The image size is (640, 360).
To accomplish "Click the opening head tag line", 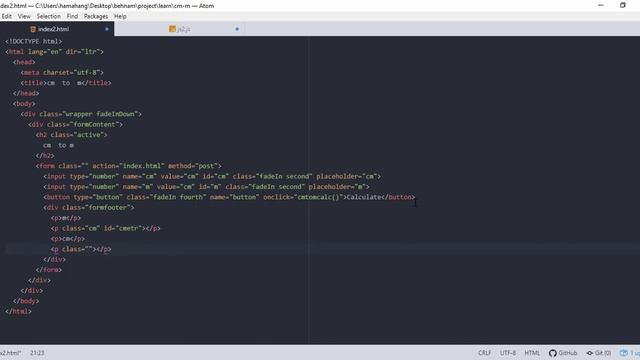I will pos(24,62).
